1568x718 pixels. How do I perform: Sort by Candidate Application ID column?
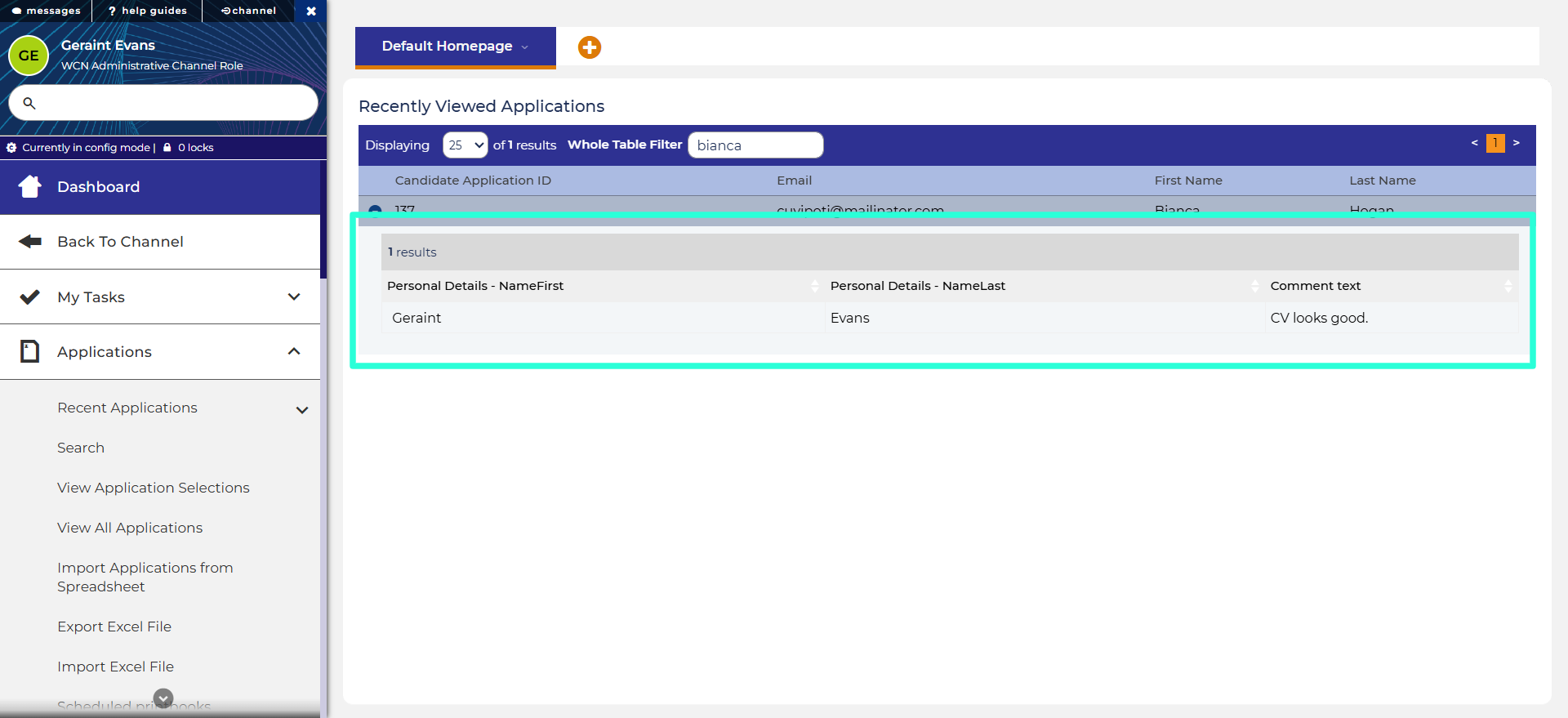(473, 181)
